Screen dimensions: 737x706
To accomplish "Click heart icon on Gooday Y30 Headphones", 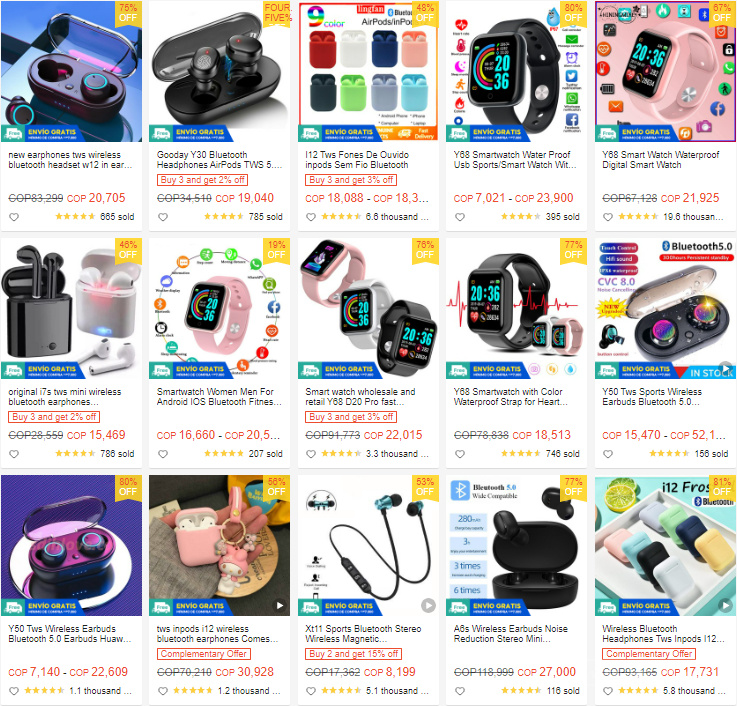I will click(163, 217).
